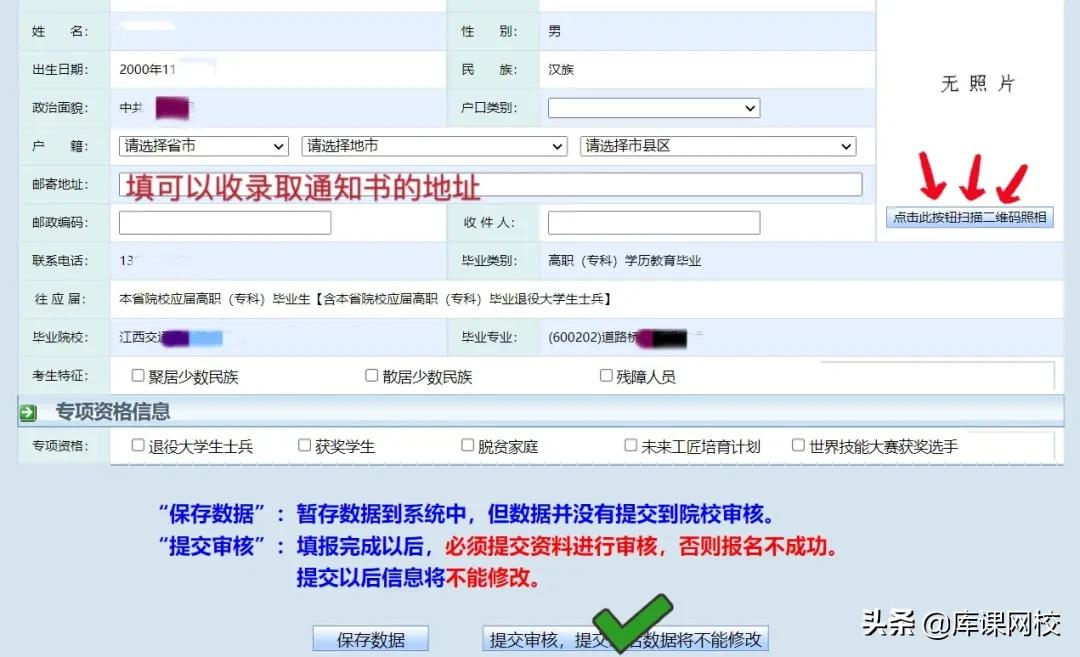Image resolution: width=1080 pixels, height=657 pixels.
Task: Open the 请选择市县区 dropdown
Action: [718, 146]
